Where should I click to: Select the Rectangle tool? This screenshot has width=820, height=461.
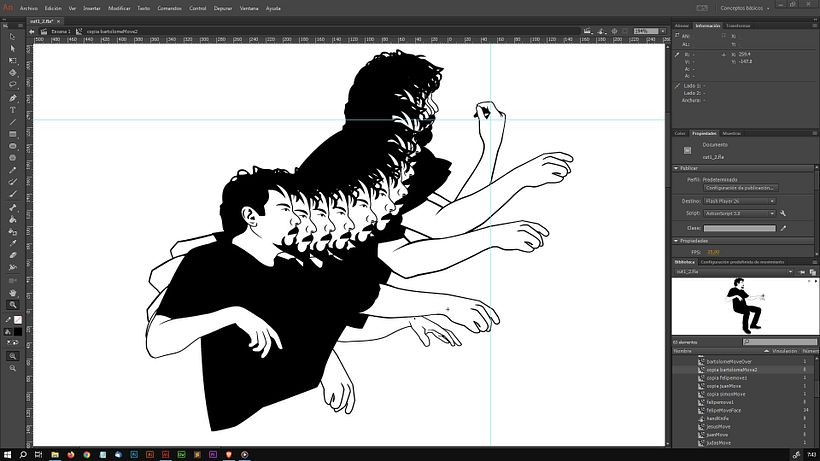(x=13, y=134)
